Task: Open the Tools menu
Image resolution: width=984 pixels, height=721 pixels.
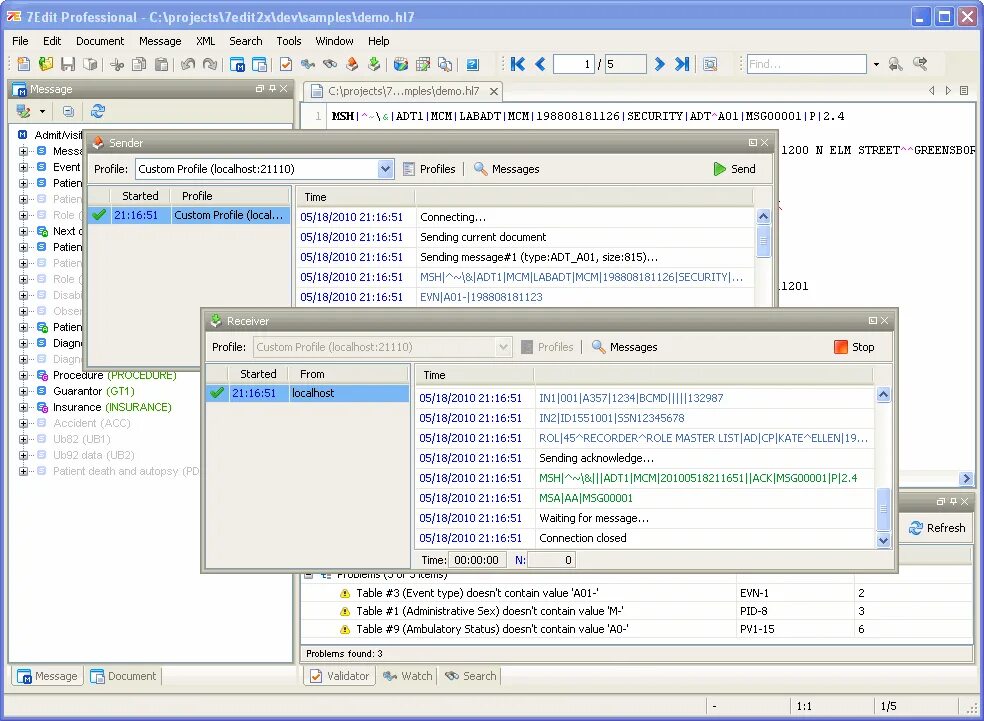Action: (289, 41)
